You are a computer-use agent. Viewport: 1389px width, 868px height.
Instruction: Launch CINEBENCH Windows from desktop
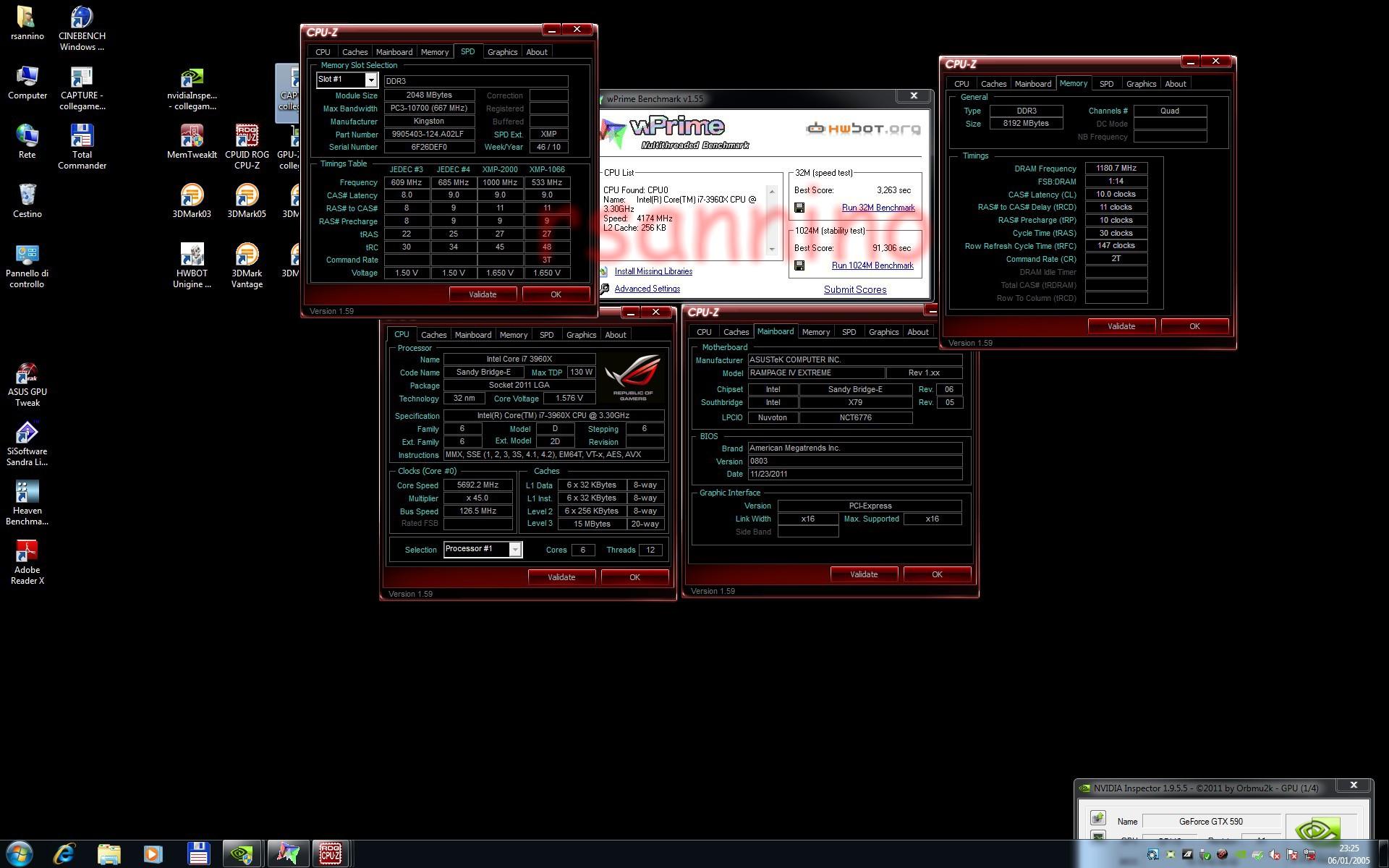82,29
